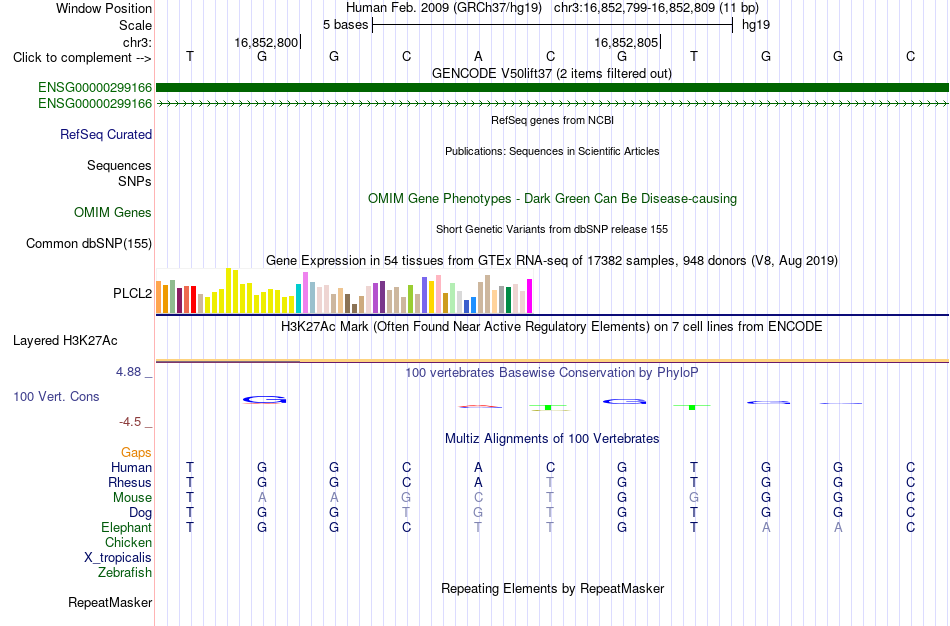
Task: Click the H3K27Ac Mark on 7 cell lines title
Action: [x=552, y=327]
